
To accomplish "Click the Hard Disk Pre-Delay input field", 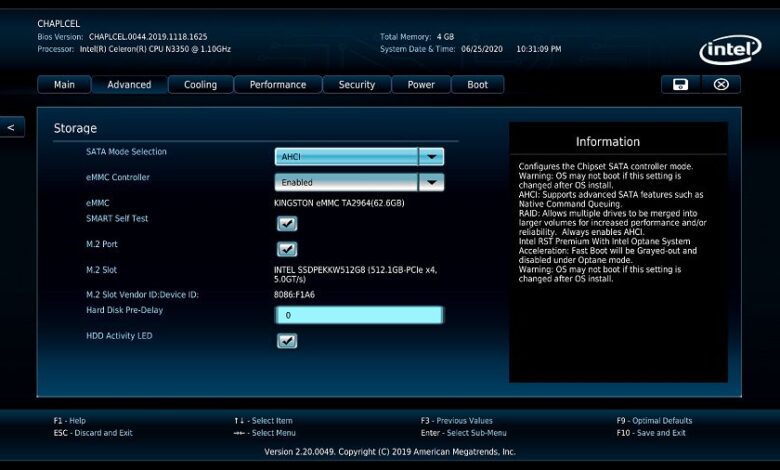I will tap(359, 315).
